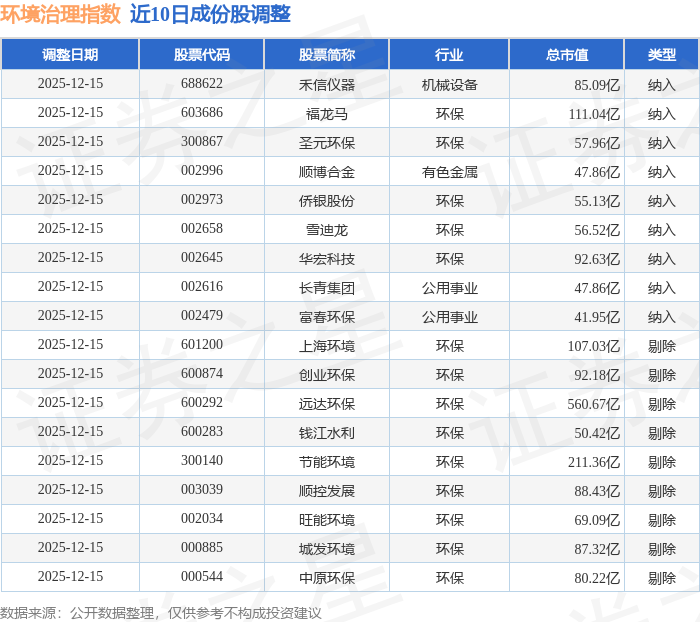Click stock name 中原环保
This screenshot has height=622, width=700.
coord(327,578)
